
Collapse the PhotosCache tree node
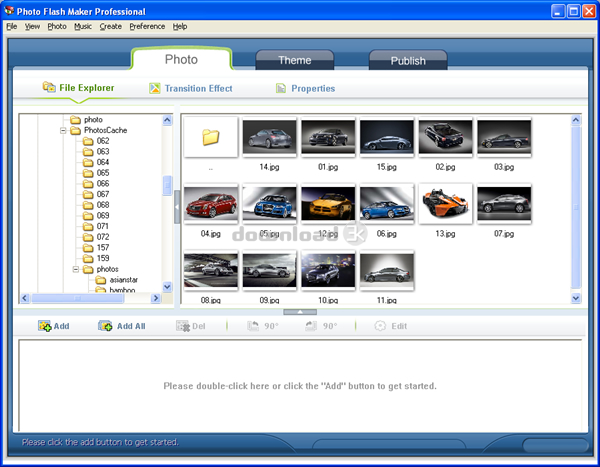coord(63,131)
